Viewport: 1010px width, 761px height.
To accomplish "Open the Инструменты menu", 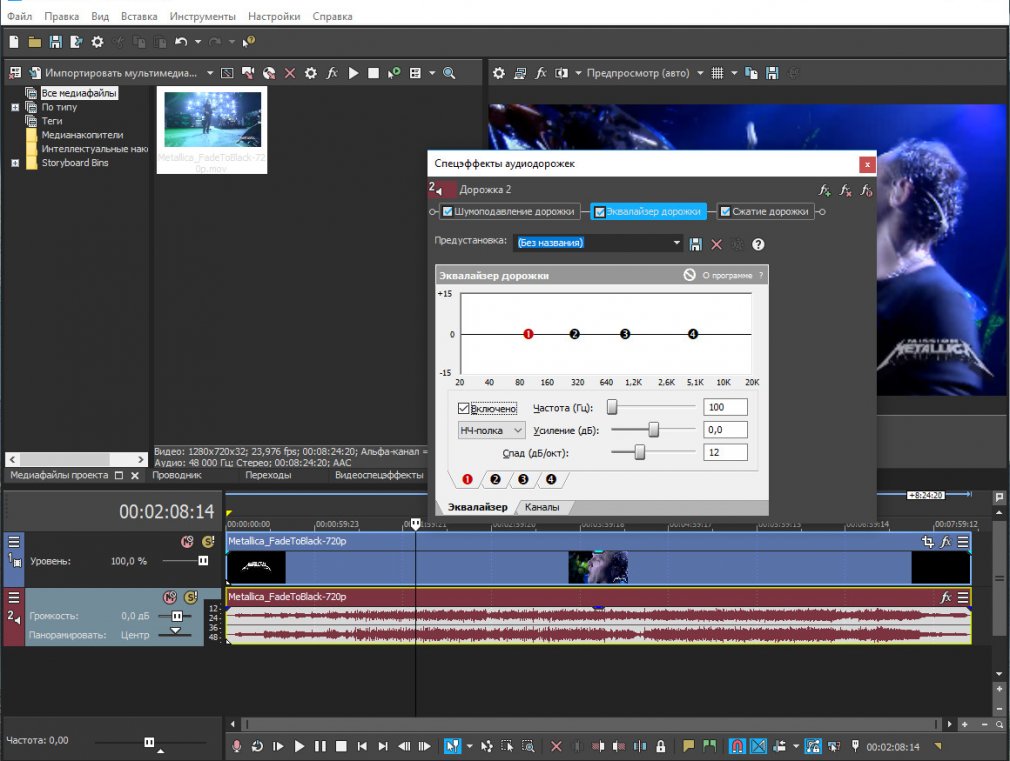I will pyautogui.click(x=202, y=16).
